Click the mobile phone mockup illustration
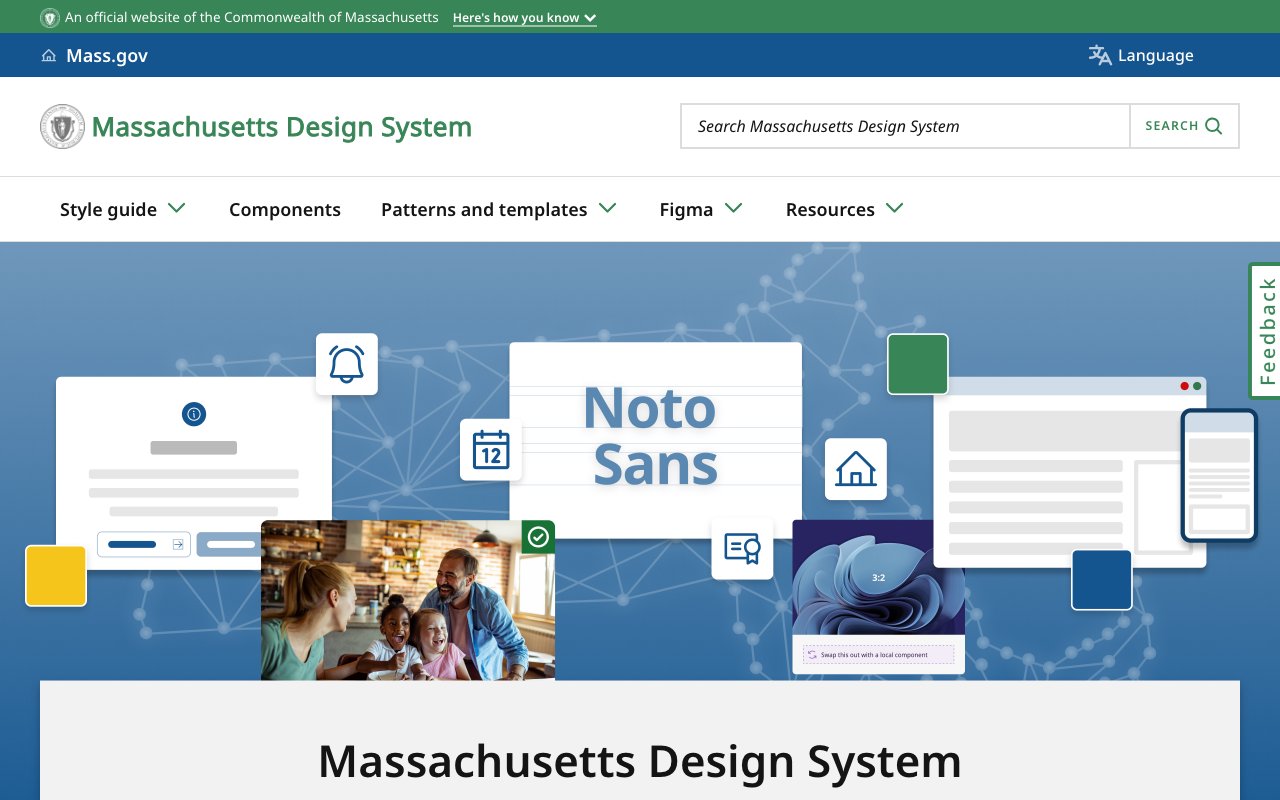The height and width of the screenshot is (800, 1280). [1219, 476]
